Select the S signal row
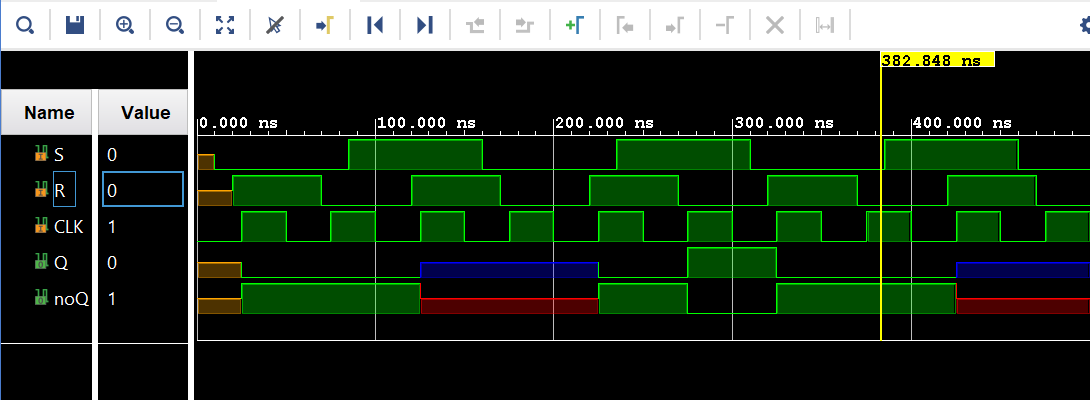Screen dimensions: 1090x400 [x=47, y=154]
